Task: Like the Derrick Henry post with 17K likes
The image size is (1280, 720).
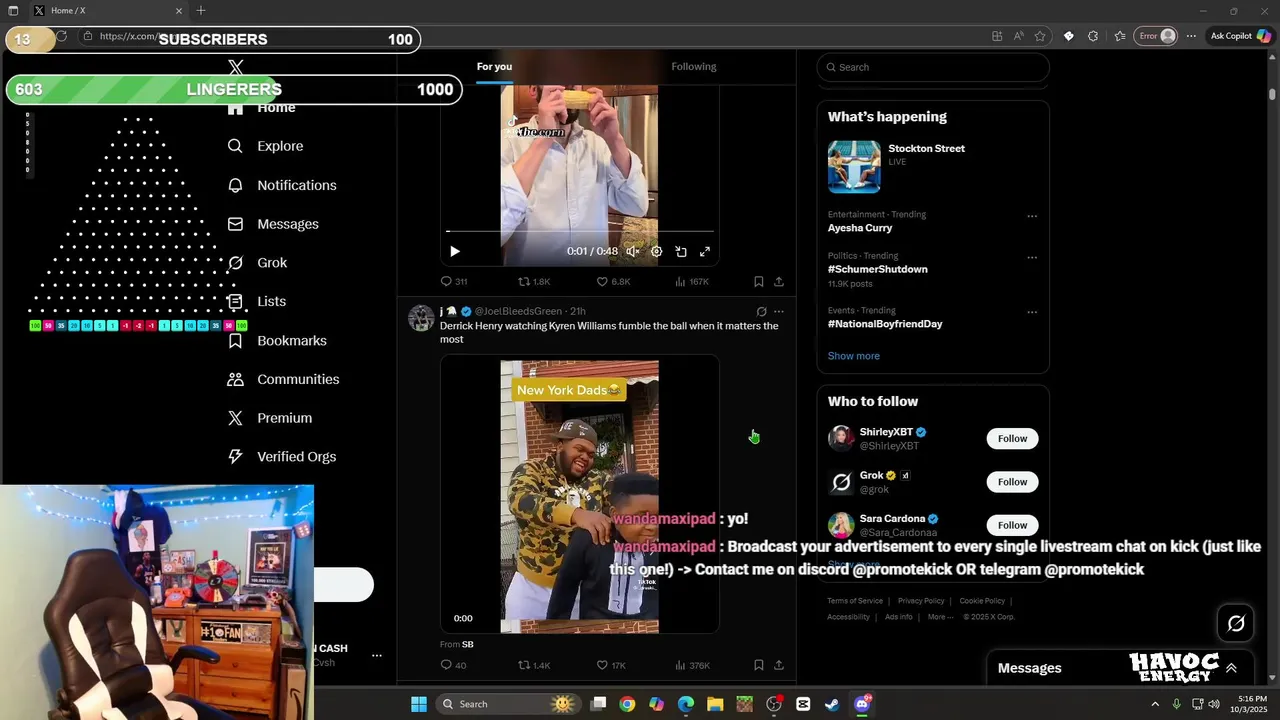Action: [x=611, y=665]
